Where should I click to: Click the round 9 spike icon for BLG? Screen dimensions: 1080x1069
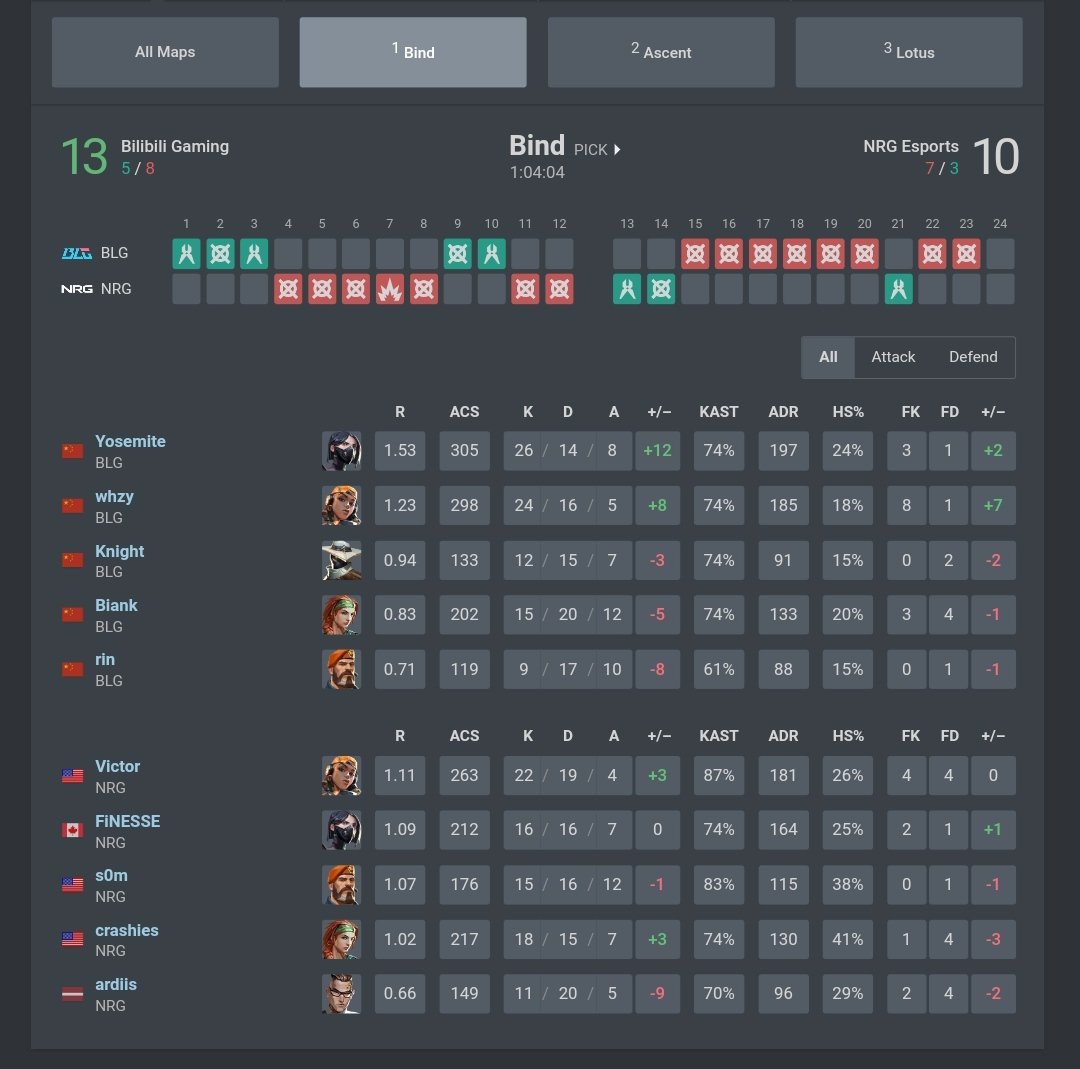point(457,254)
